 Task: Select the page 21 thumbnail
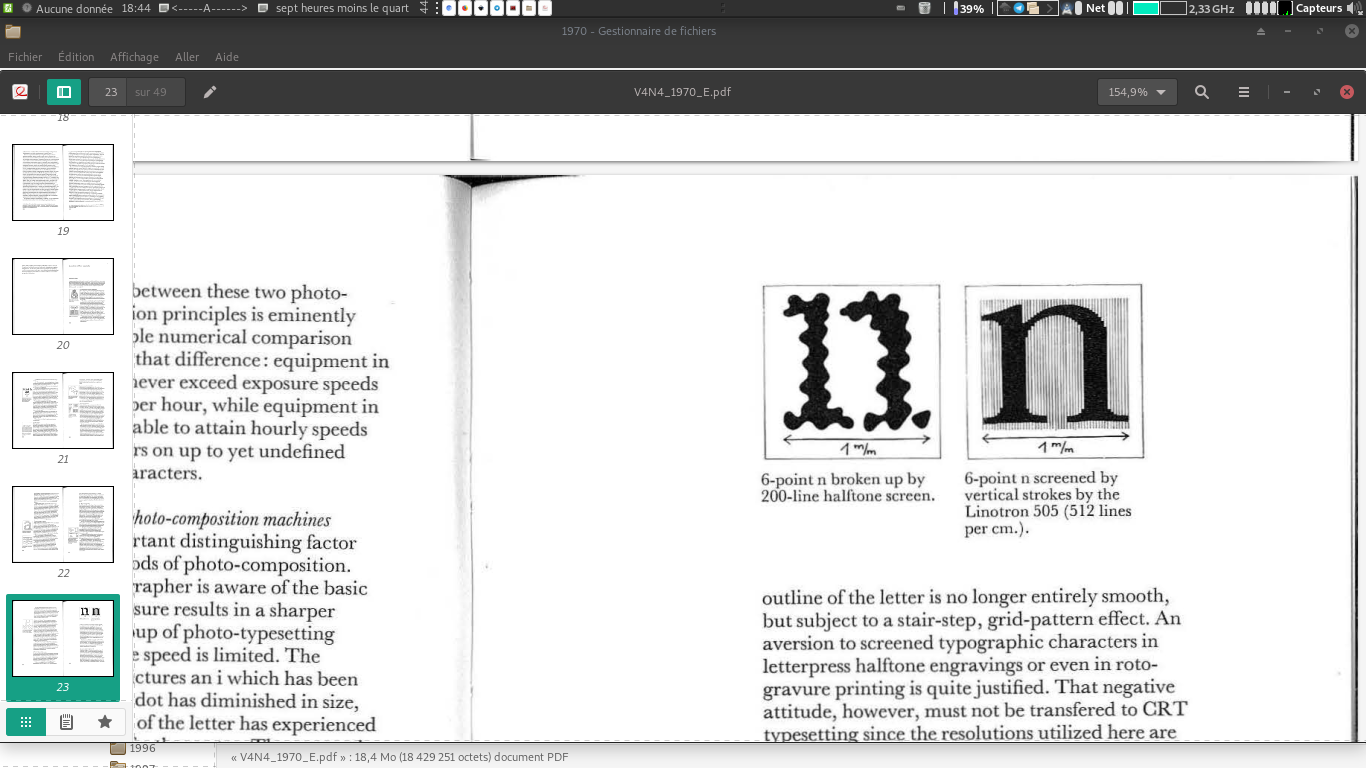(x=63, y=410)
